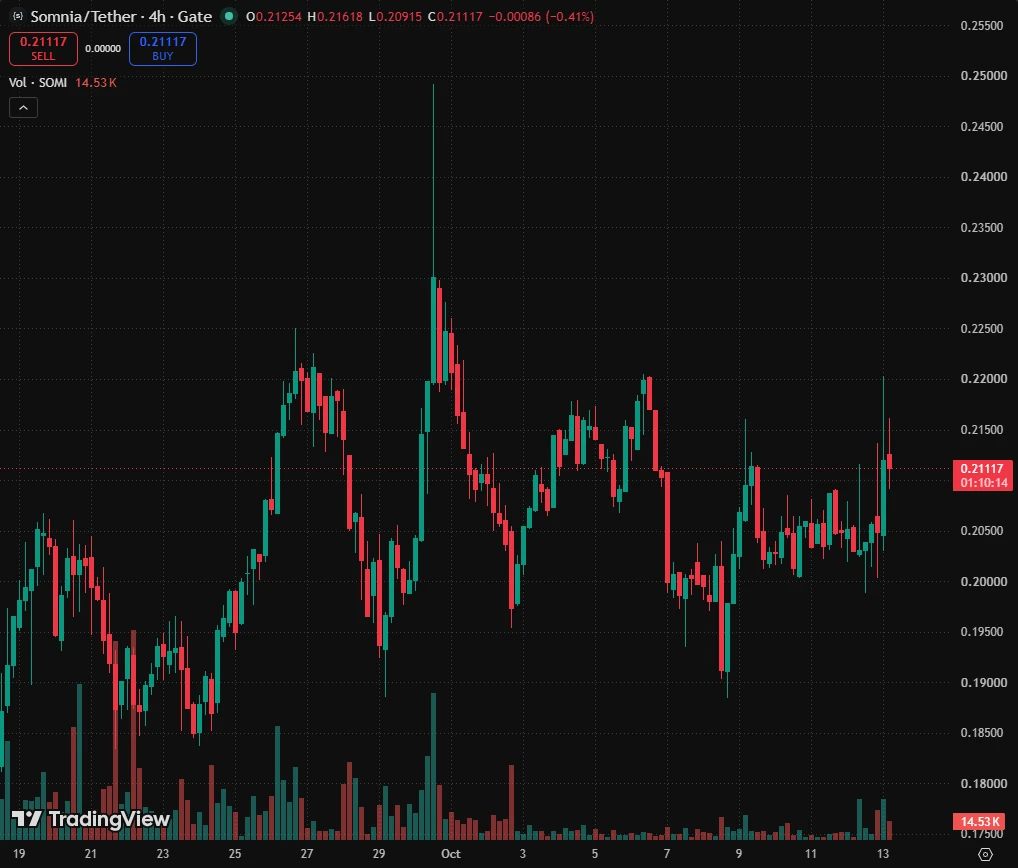Image resolution: width=1018 pixels, height=868 pixels.
Task: Click date label 13 on the time axis
Action: click(883, 854)
